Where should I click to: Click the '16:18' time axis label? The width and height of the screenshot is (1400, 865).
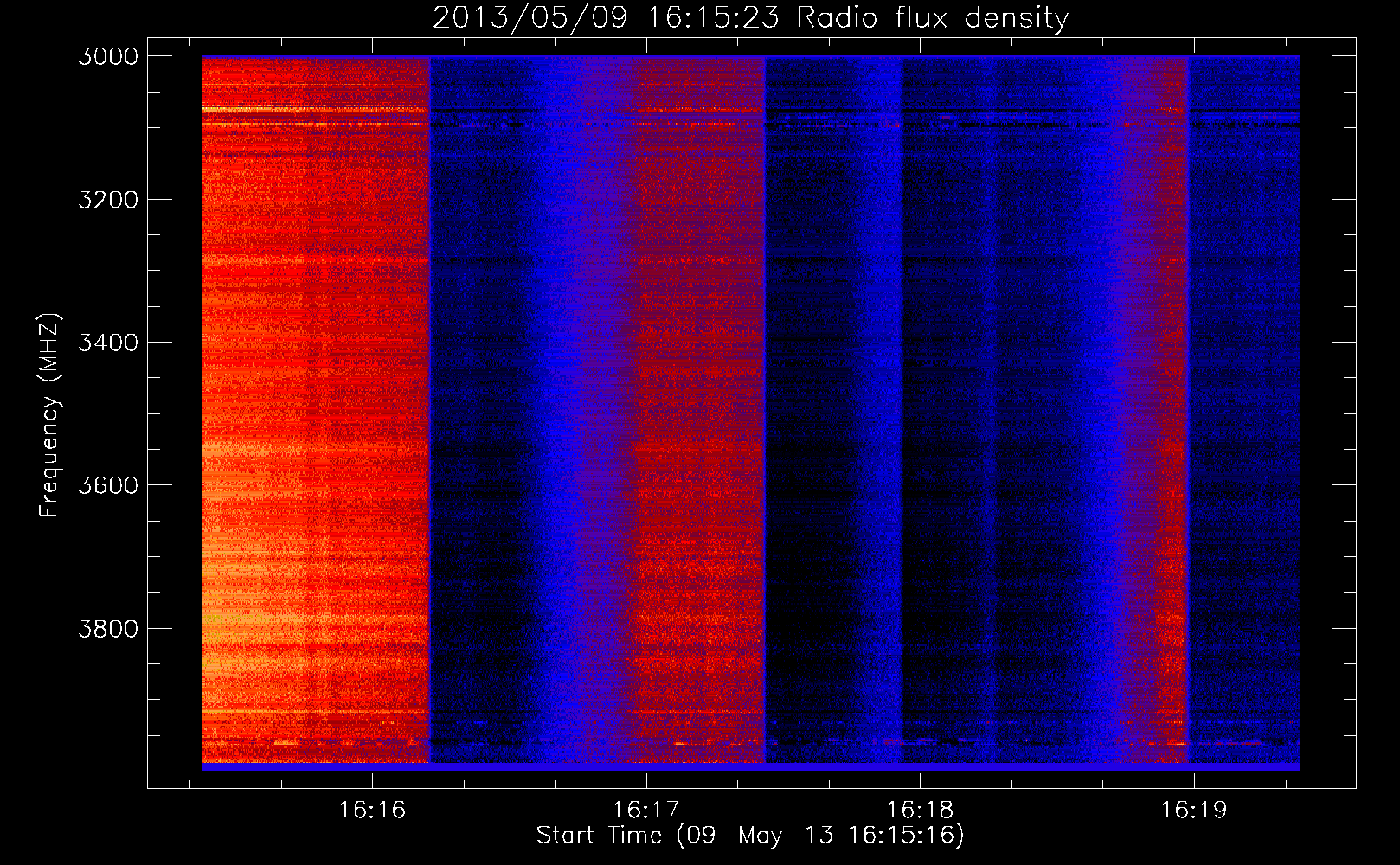click(x=920, y=810)
